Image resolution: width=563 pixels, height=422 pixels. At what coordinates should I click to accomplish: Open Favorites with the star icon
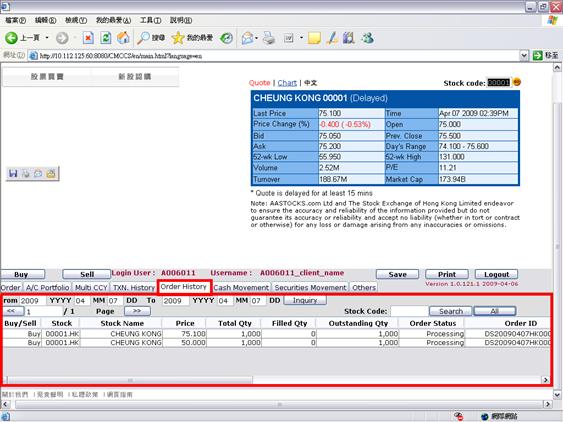coord(192,38)
